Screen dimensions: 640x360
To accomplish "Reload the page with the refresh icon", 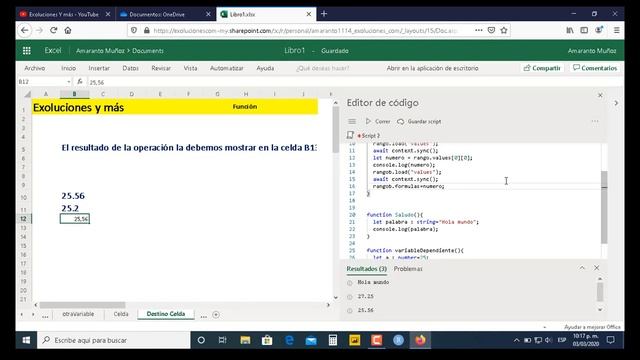I will tap(53, 30).
